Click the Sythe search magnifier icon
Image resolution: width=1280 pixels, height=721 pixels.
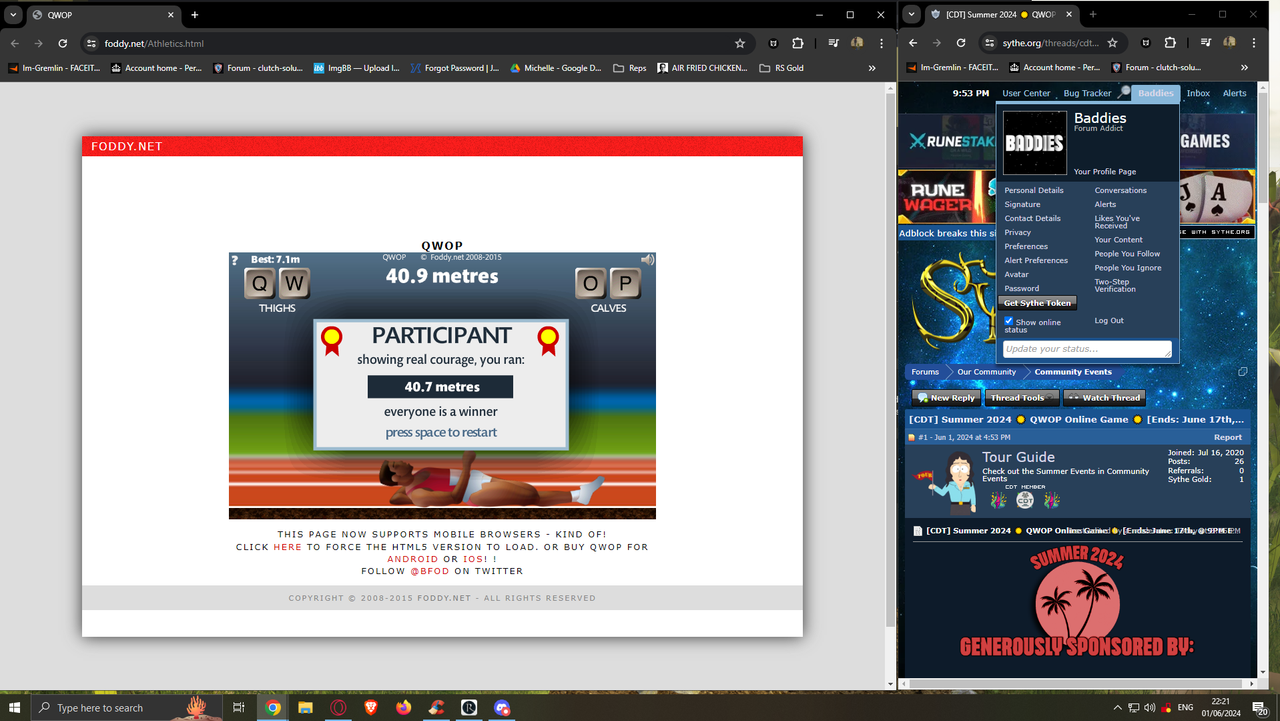pyautogui.click(x=1124, y=92)
